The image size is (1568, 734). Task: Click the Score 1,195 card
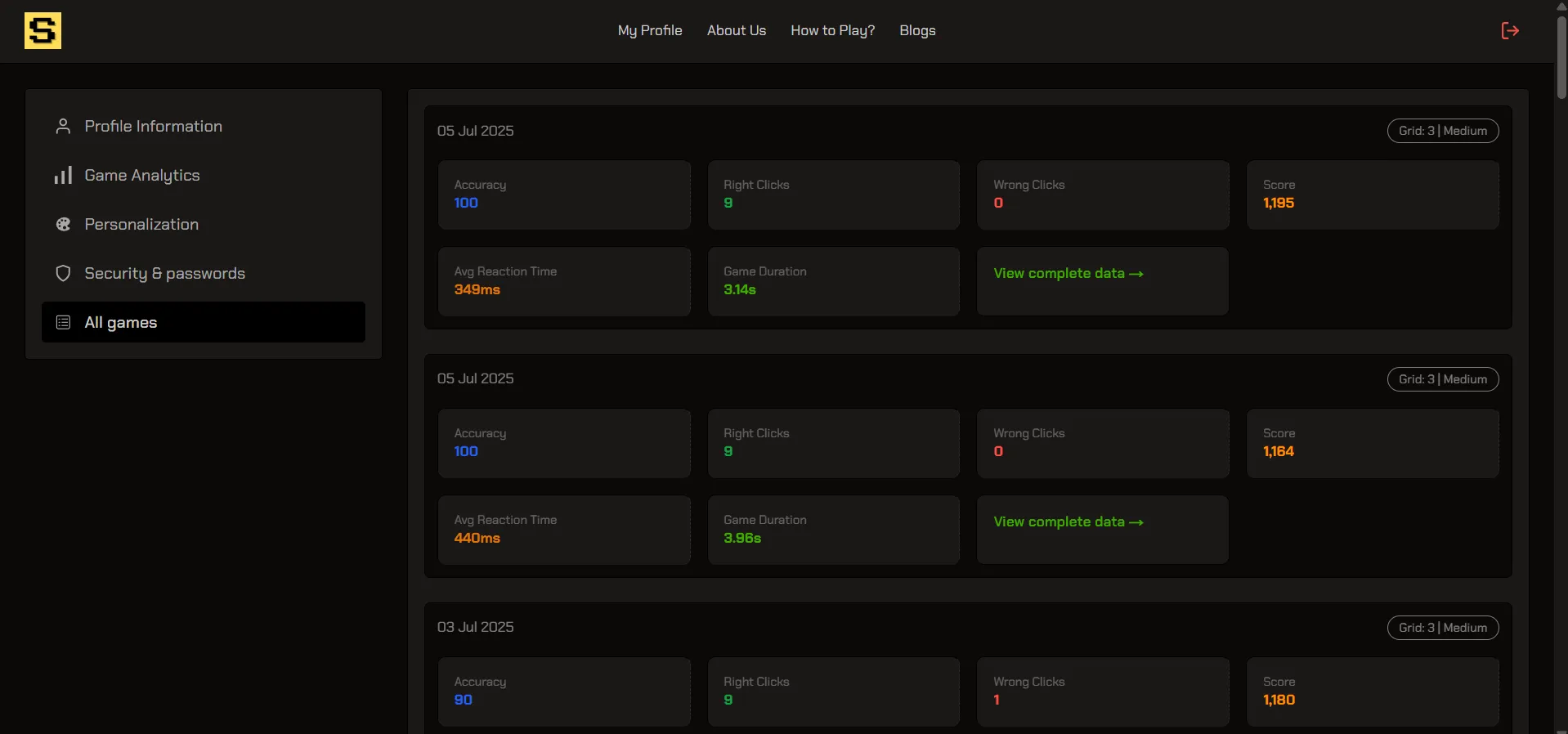point(1373,195)
